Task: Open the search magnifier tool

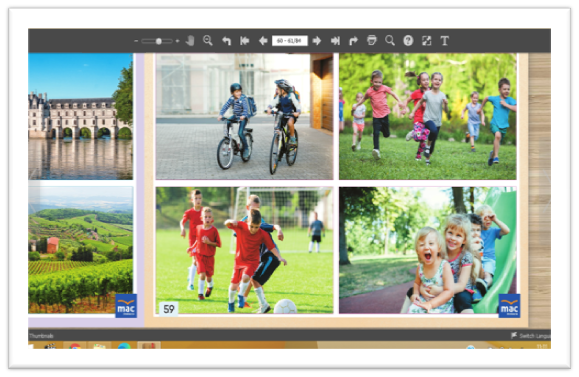Action: [390, 41]
